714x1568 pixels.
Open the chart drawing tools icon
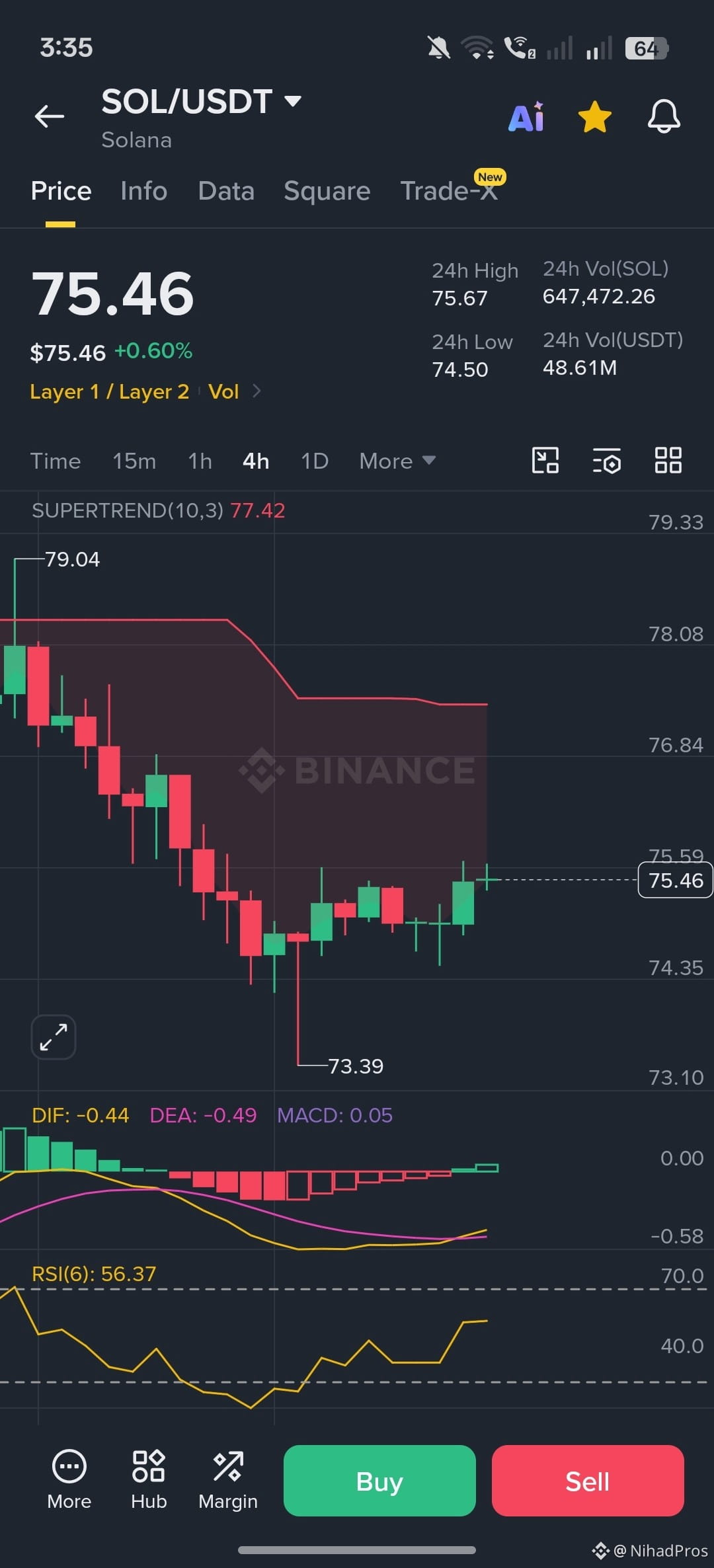point(545,460)
